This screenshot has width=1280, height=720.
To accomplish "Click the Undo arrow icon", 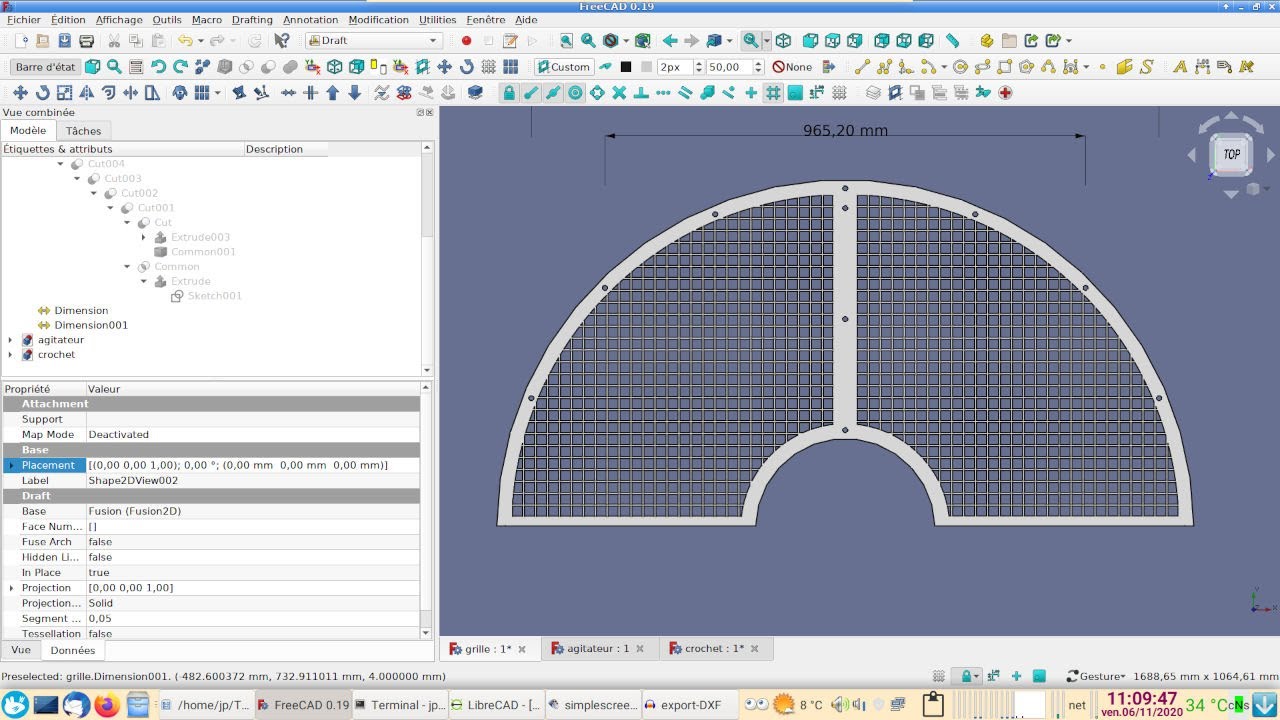I will [184, 41].
